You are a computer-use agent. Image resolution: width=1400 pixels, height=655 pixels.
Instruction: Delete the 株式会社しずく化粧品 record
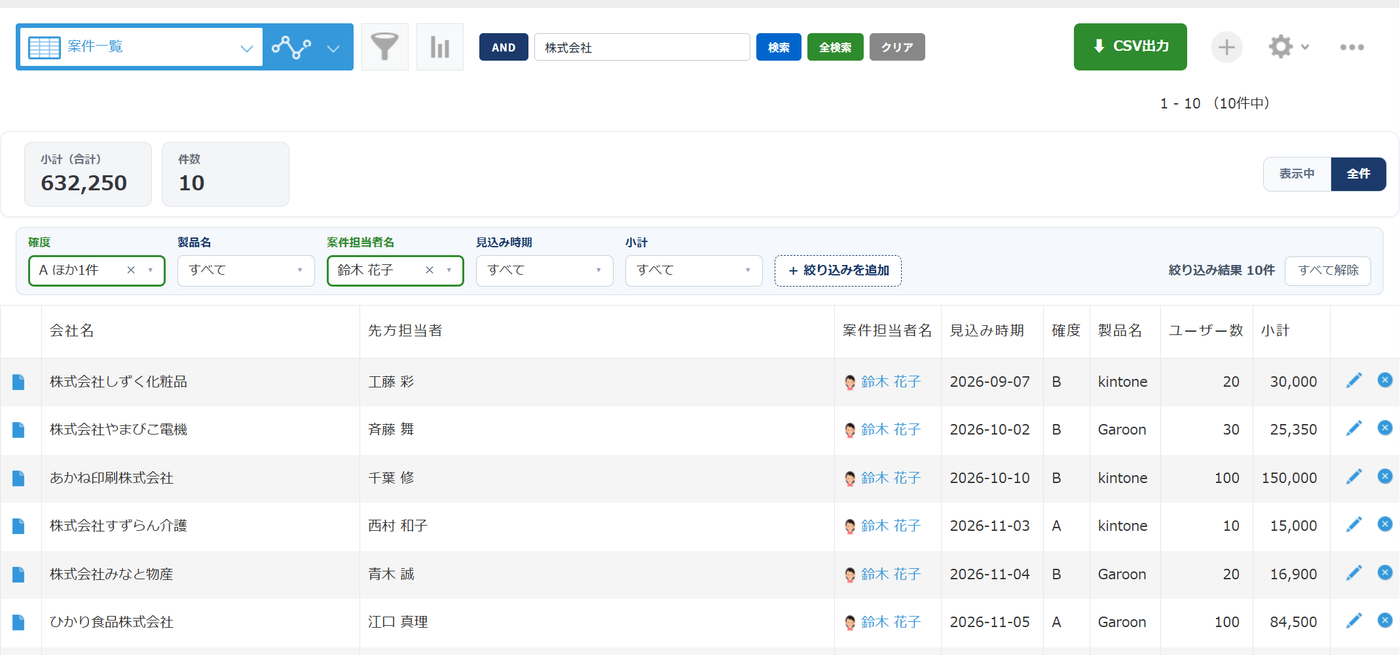(1385, 380)
